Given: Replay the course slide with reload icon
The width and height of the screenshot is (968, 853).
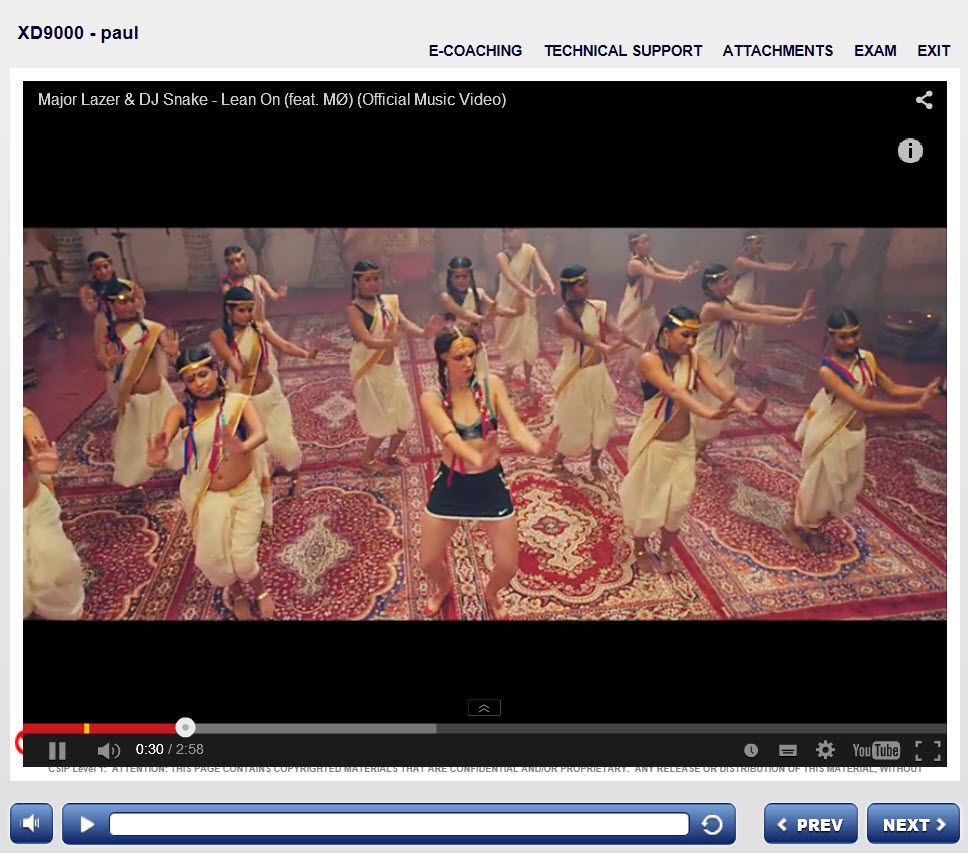Looking at the screenshot, I should pos(712,824).
